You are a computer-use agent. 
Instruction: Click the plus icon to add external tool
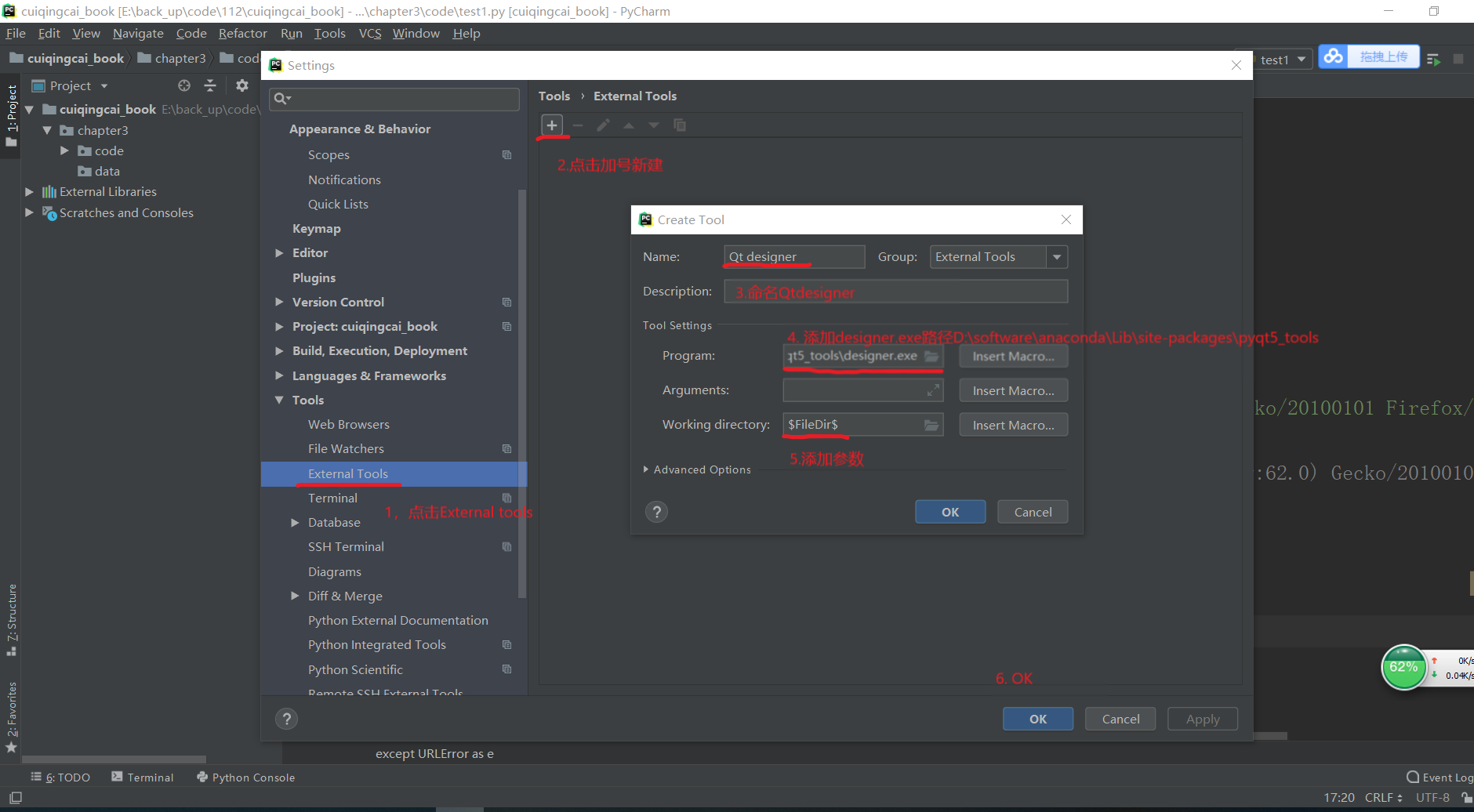pos(552,125)
